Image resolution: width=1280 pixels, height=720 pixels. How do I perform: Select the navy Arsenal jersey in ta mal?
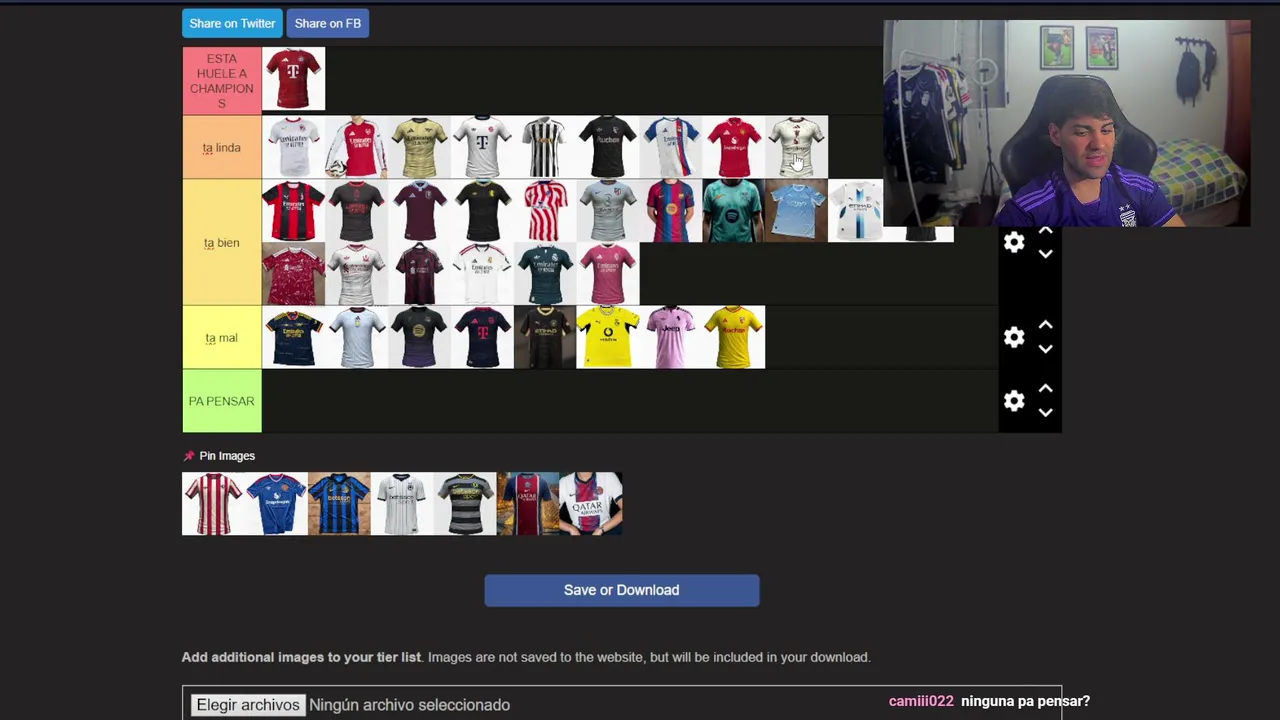click(x=294, y=337)
